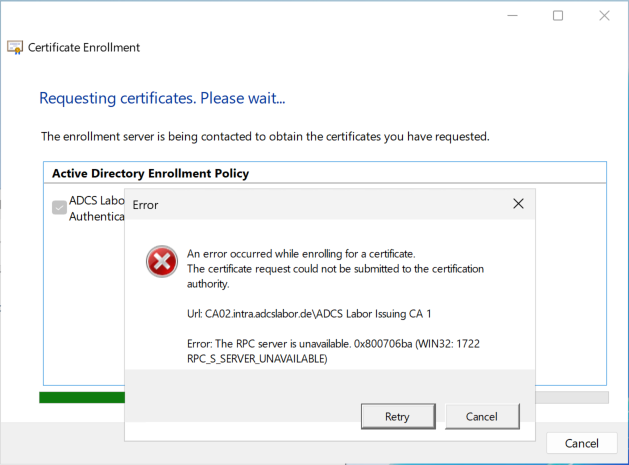Click the green enrollment progress bar
The height and width of the screenshot is (465, 629).
[80, 397]
